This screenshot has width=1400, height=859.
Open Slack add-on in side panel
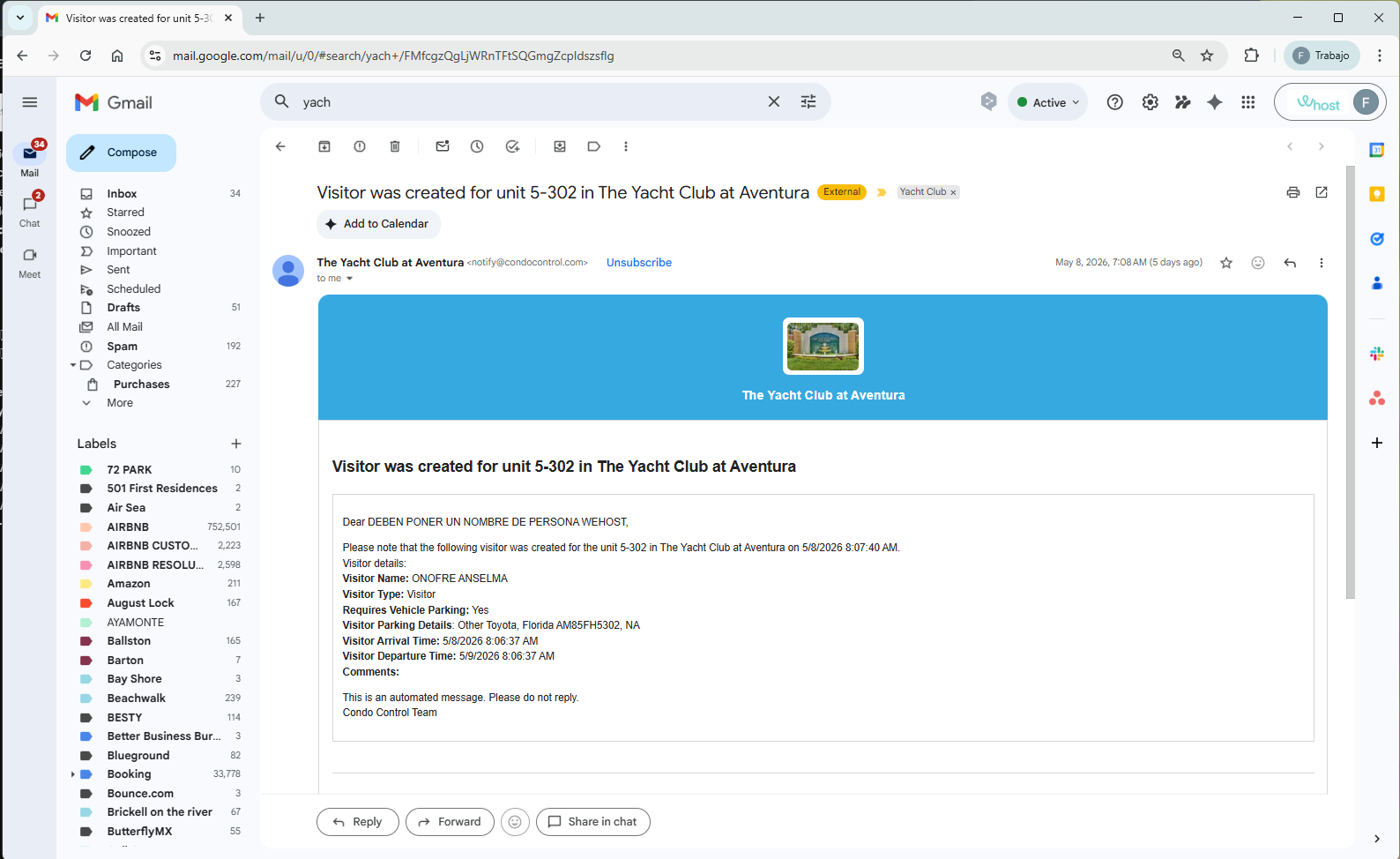pos(1377,354)
